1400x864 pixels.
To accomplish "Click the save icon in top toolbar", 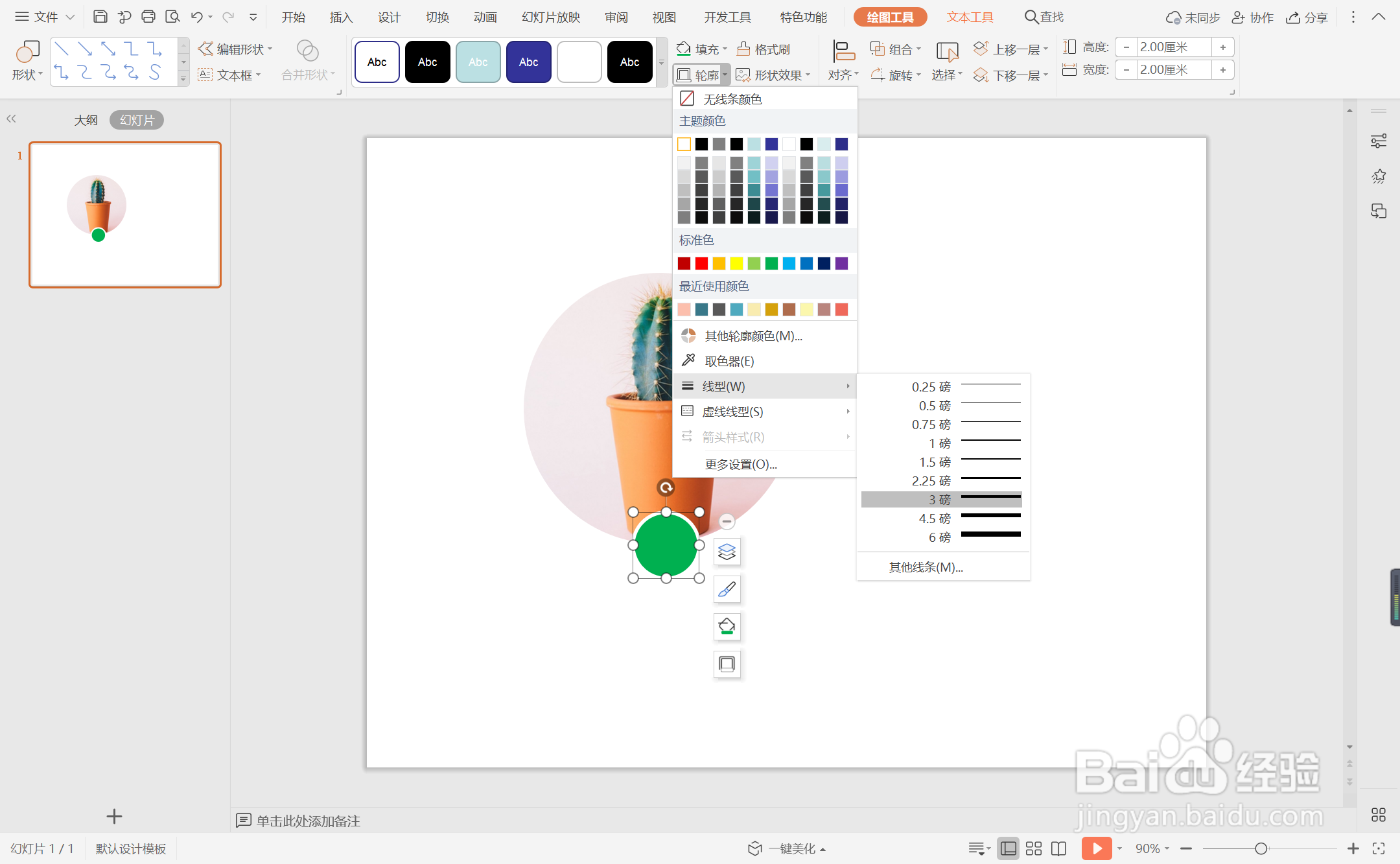I will click(x=100, y=17).
